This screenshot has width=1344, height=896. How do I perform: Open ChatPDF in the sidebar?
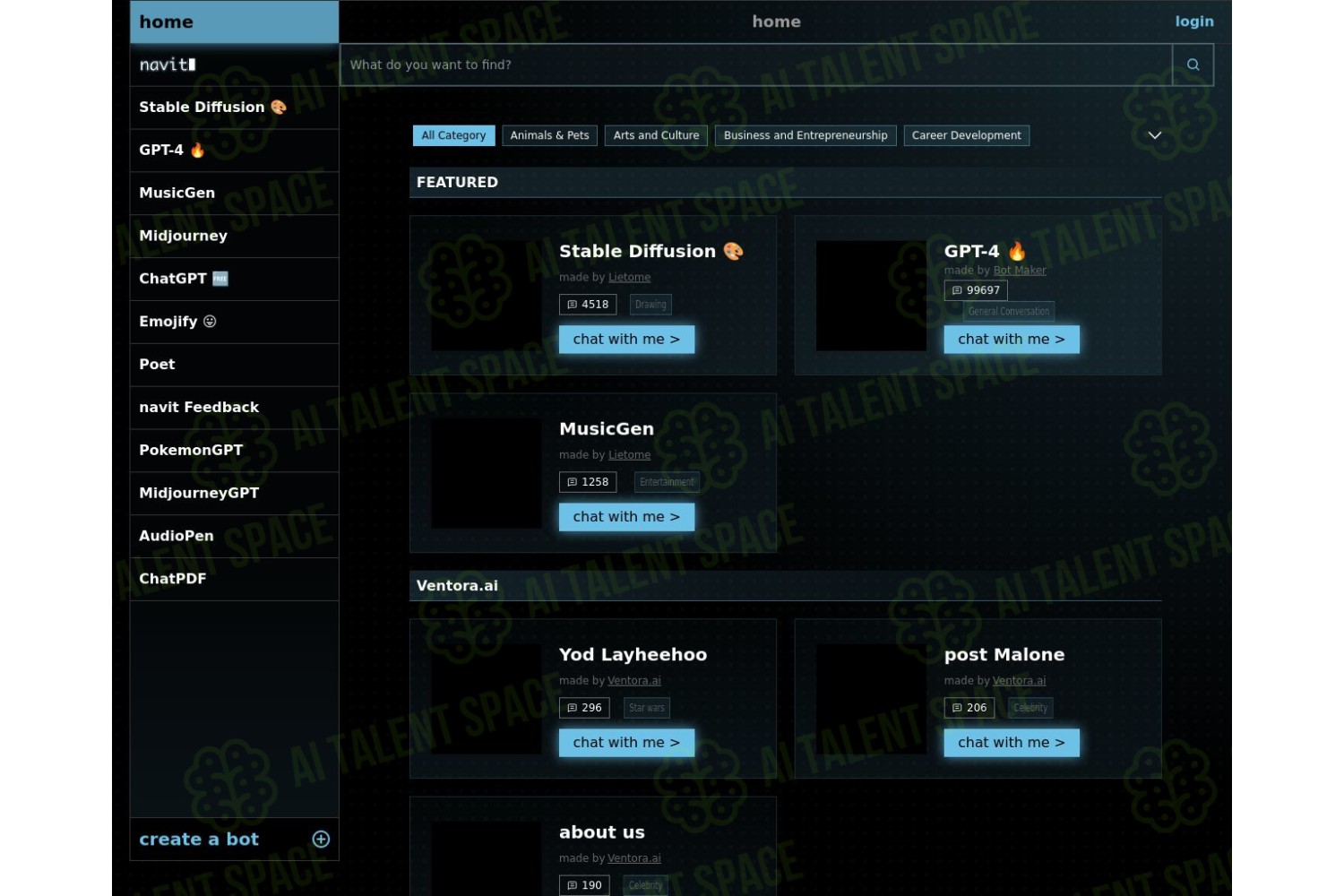[234, 579]
